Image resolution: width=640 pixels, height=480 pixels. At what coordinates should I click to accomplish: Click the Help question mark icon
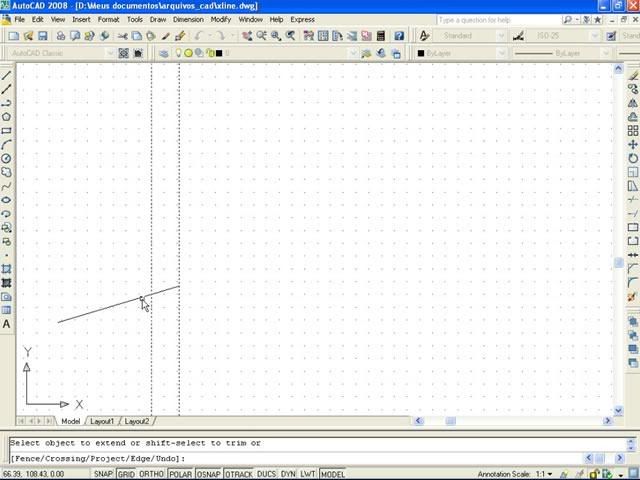[x=399, y=36]
